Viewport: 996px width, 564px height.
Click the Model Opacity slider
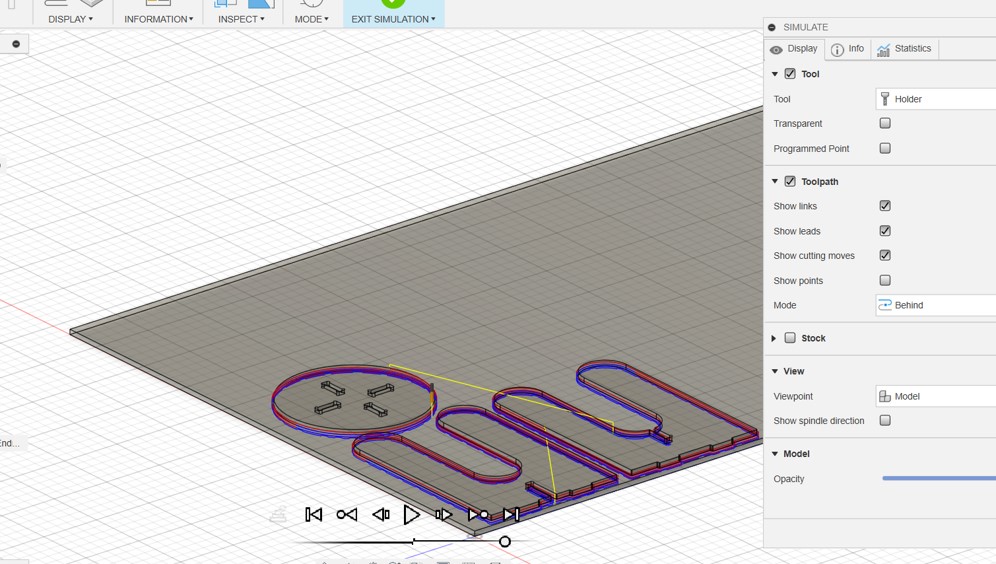click(x=938, y=479)
